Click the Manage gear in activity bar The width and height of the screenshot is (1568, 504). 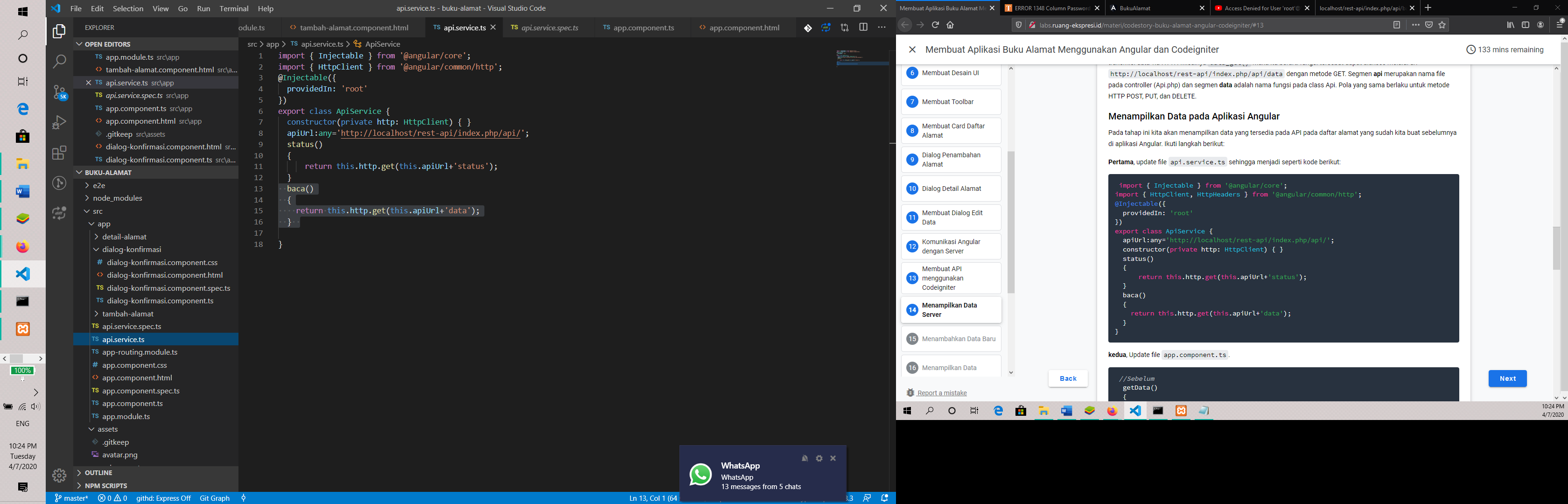tap(59, 476)
